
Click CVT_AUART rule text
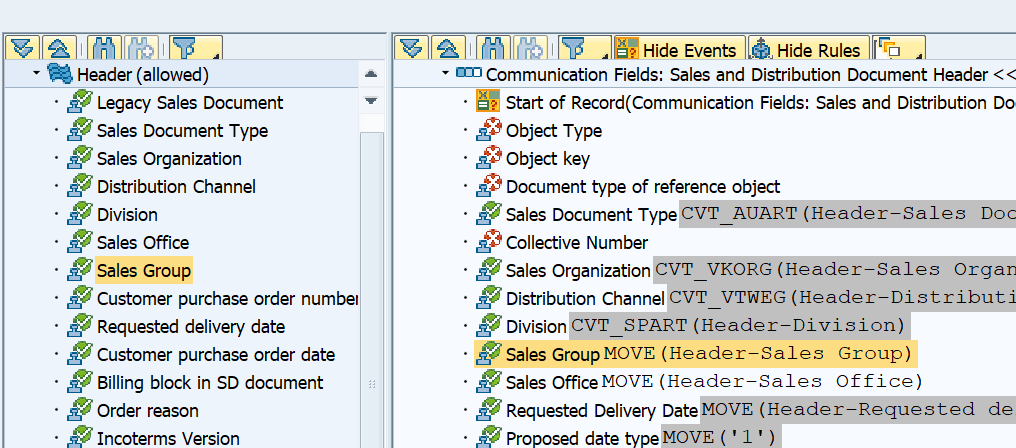[x=848, y=214]
